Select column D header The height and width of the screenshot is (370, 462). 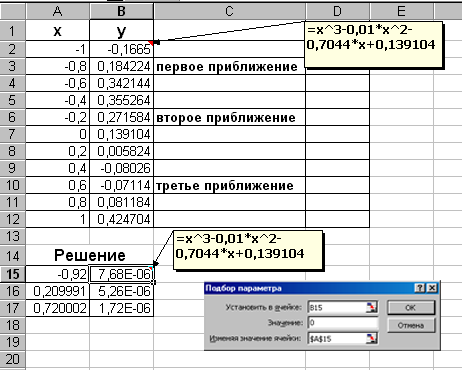(x=337, y=11)
